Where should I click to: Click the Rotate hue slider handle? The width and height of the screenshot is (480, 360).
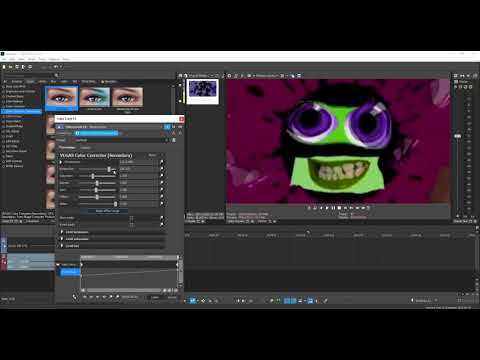[109, 169]
